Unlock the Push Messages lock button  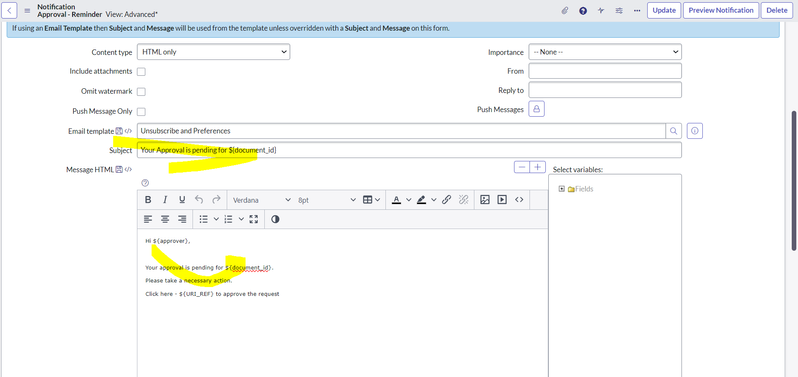pos(537,109)
